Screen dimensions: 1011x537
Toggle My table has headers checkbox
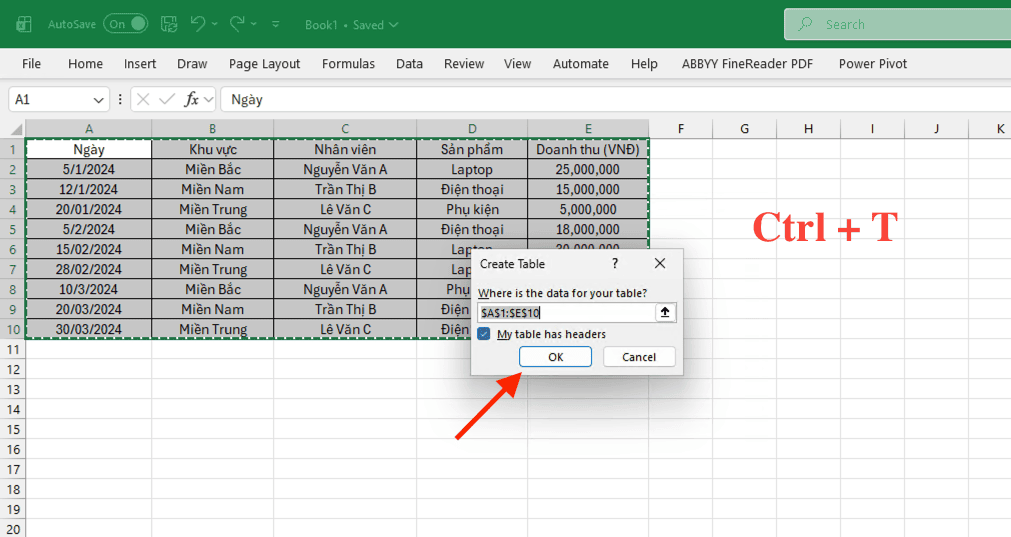(484, 334)
